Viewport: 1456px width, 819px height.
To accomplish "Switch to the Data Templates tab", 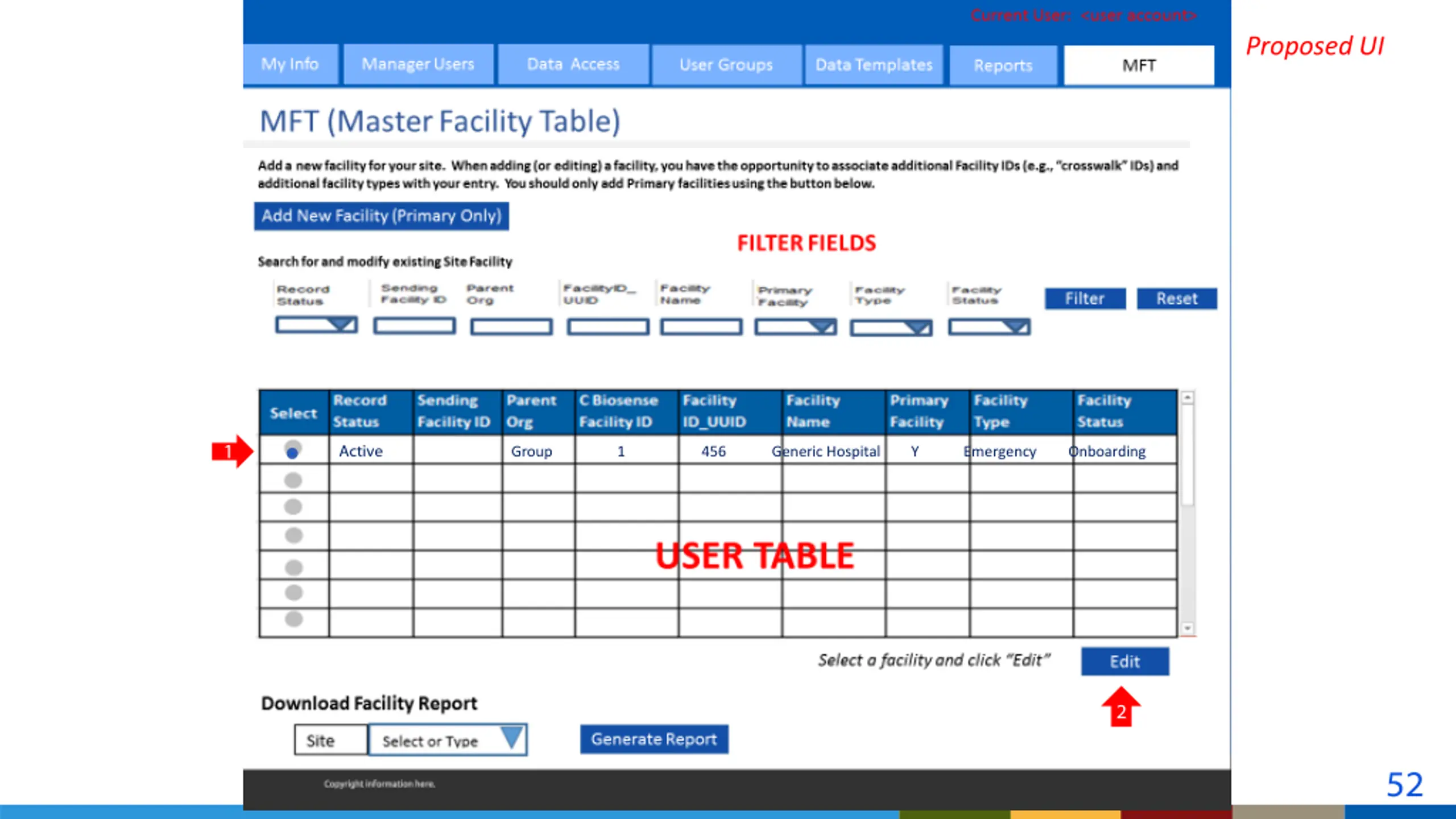I will (874, 65).
